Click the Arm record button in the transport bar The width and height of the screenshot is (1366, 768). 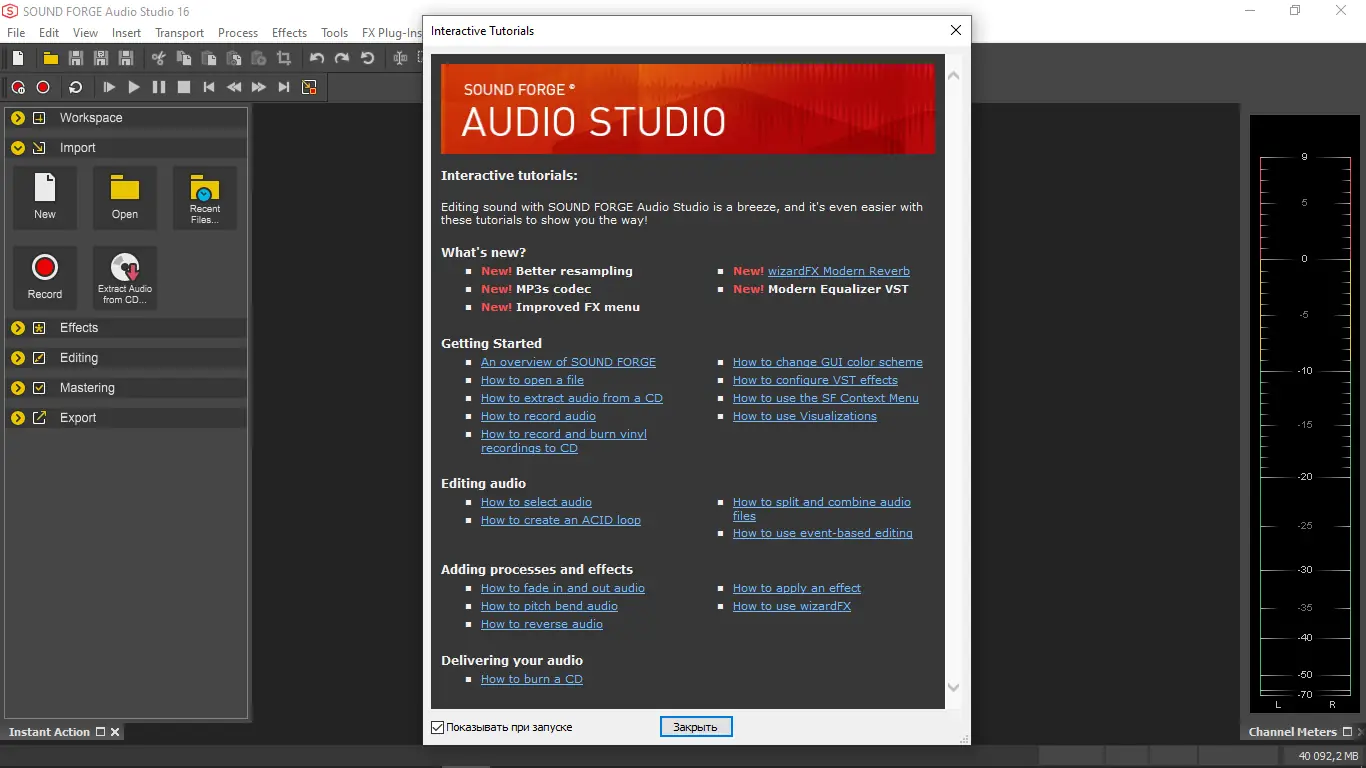[18, 87]
